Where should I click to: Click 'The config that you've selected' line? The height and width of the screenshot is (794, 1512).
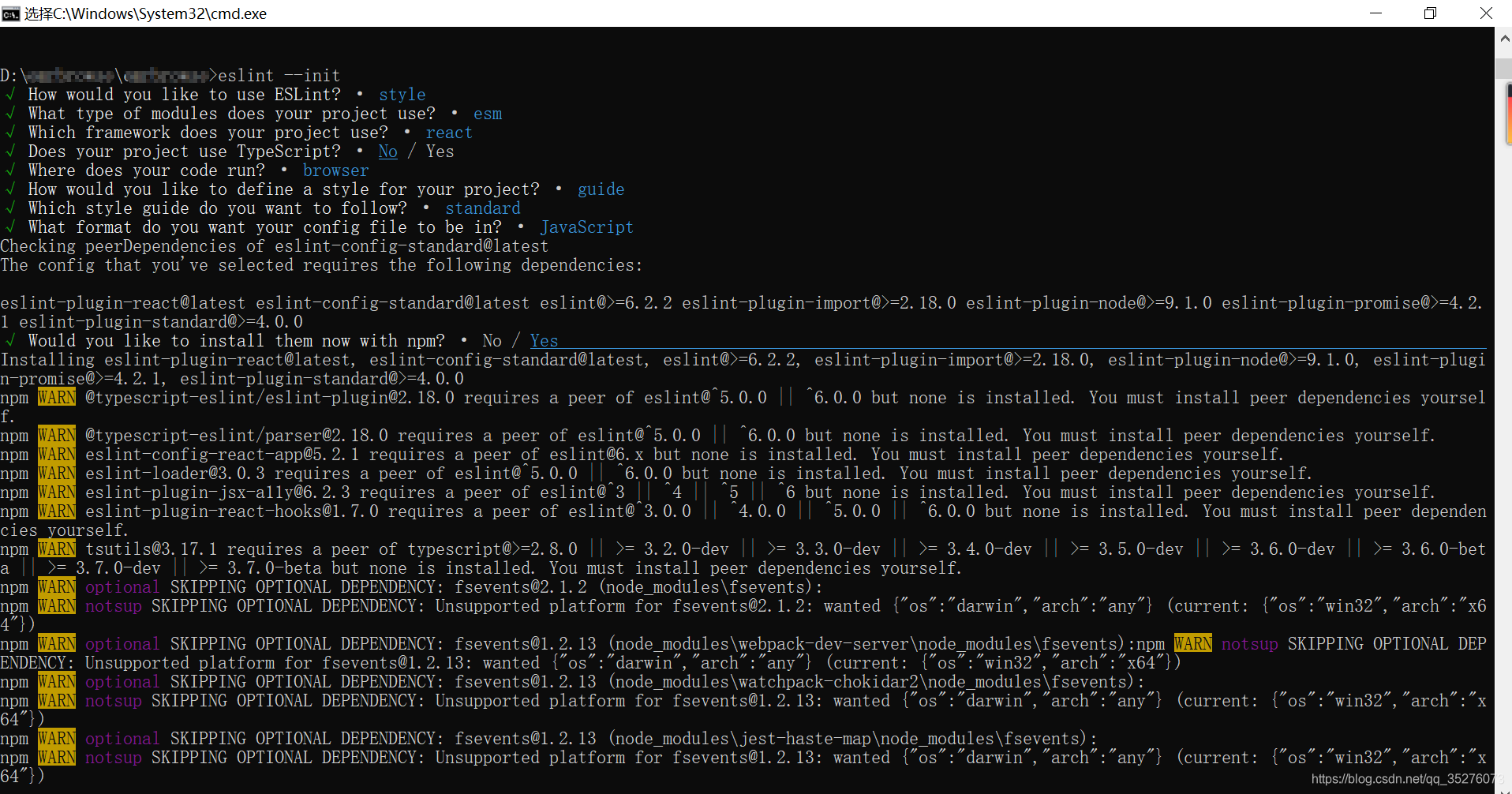pos(322,265)
